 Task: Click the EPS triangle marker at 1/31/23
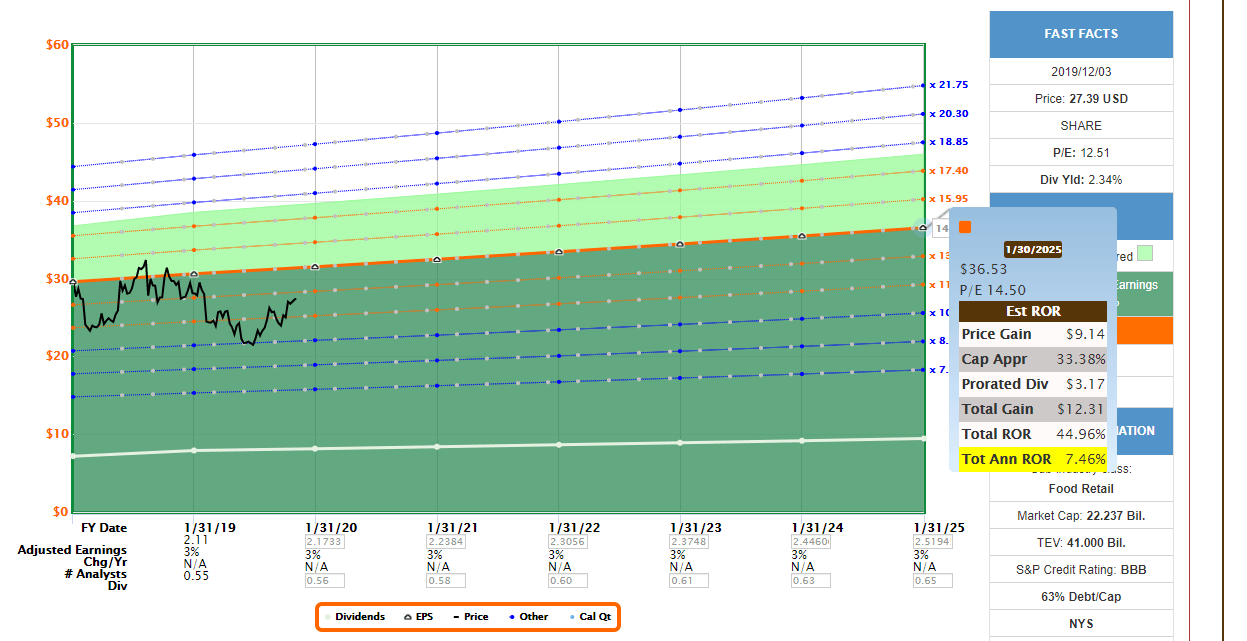click(680, 244)
